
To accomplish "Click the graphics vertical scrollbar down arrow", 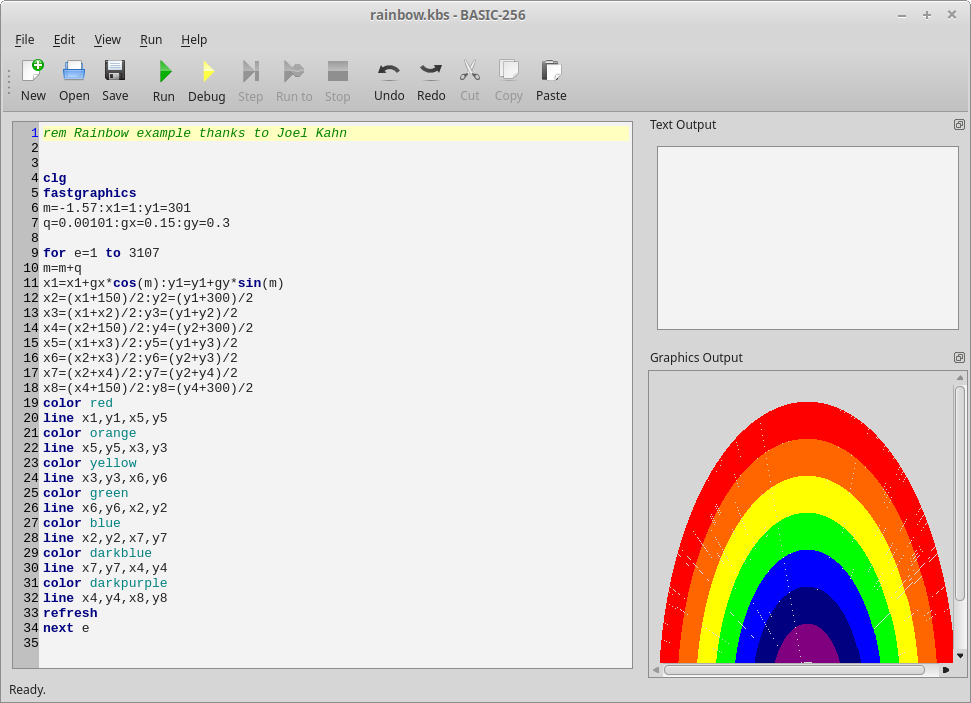I will [x=960, y=655].
